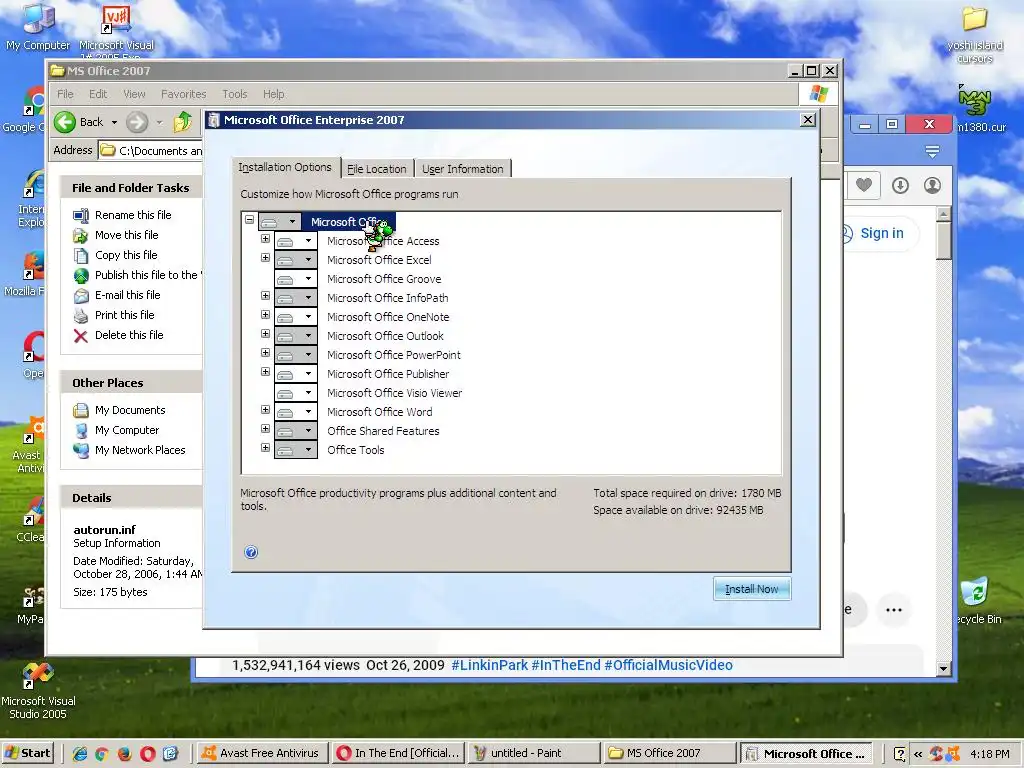1024x768 pixels.
Task: Open the File menu in Explorer
Action: [65, 94]
